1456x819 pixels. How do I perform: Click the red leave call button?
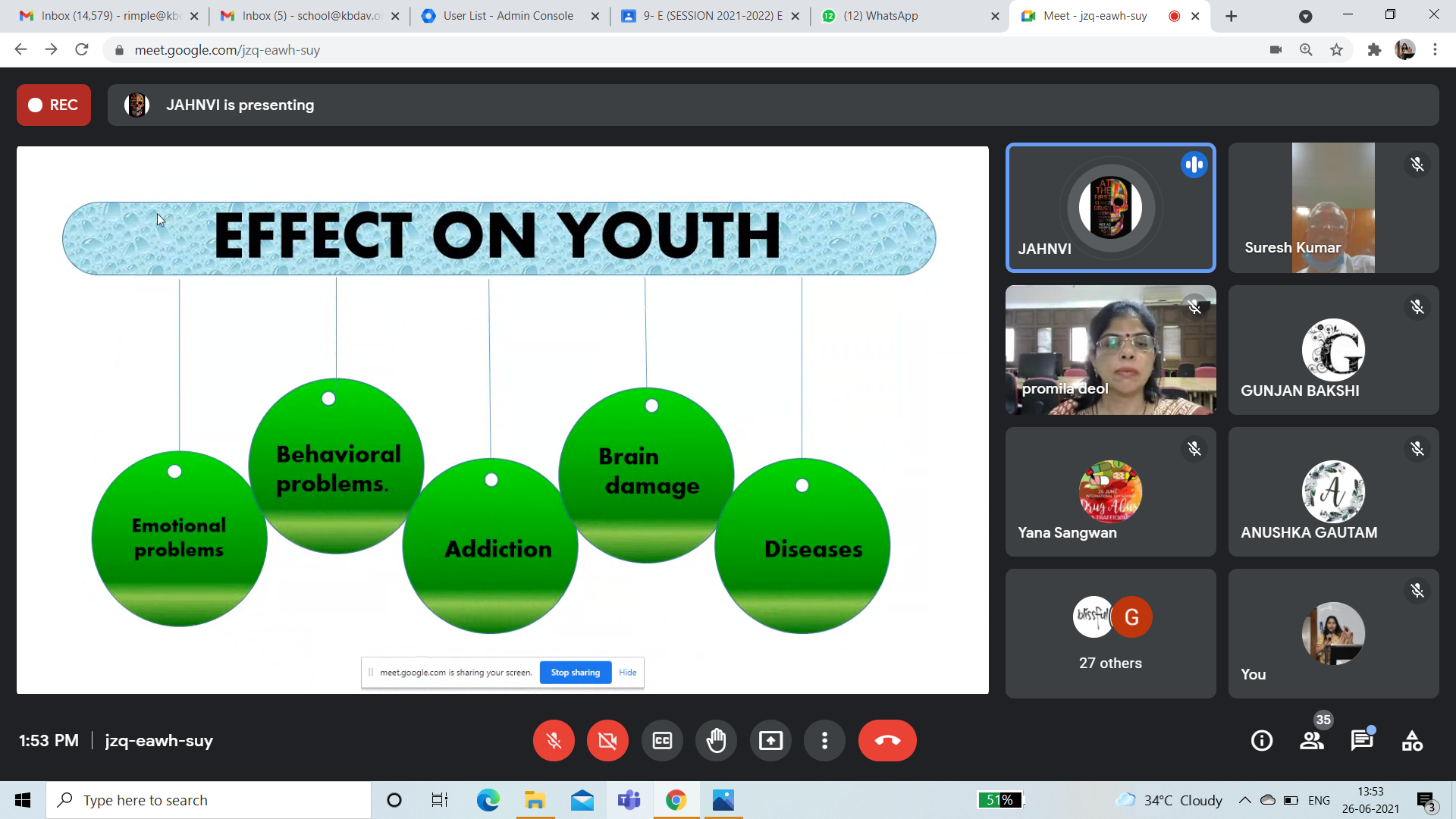[886, 740]
